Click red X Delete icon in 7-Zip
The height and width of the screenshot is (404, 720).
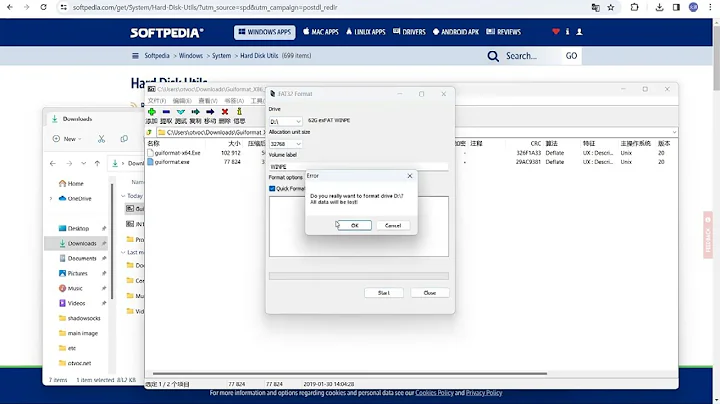click(x=225, y=112)
